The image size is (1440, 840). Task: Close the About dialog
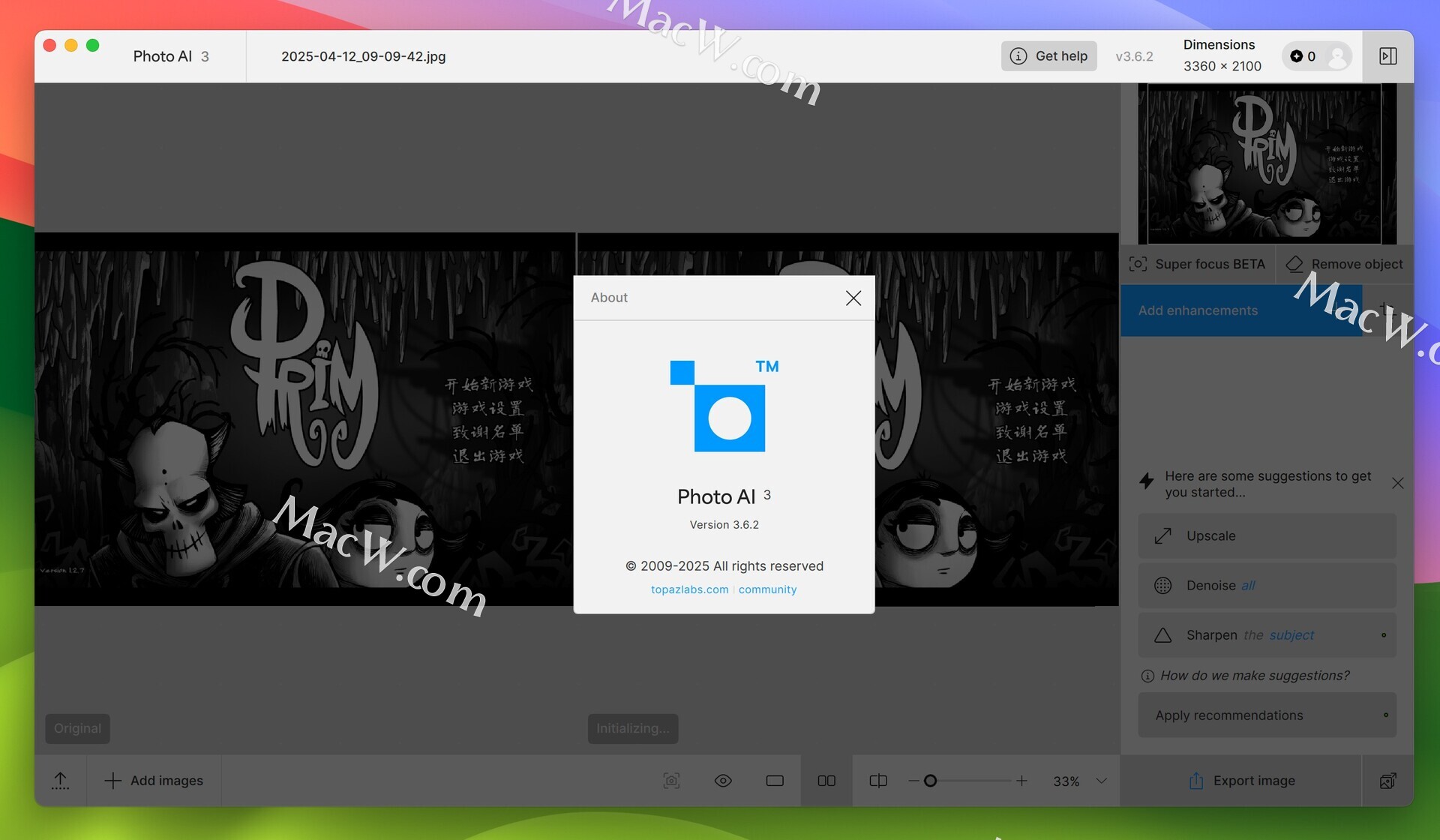coord(853,298)
